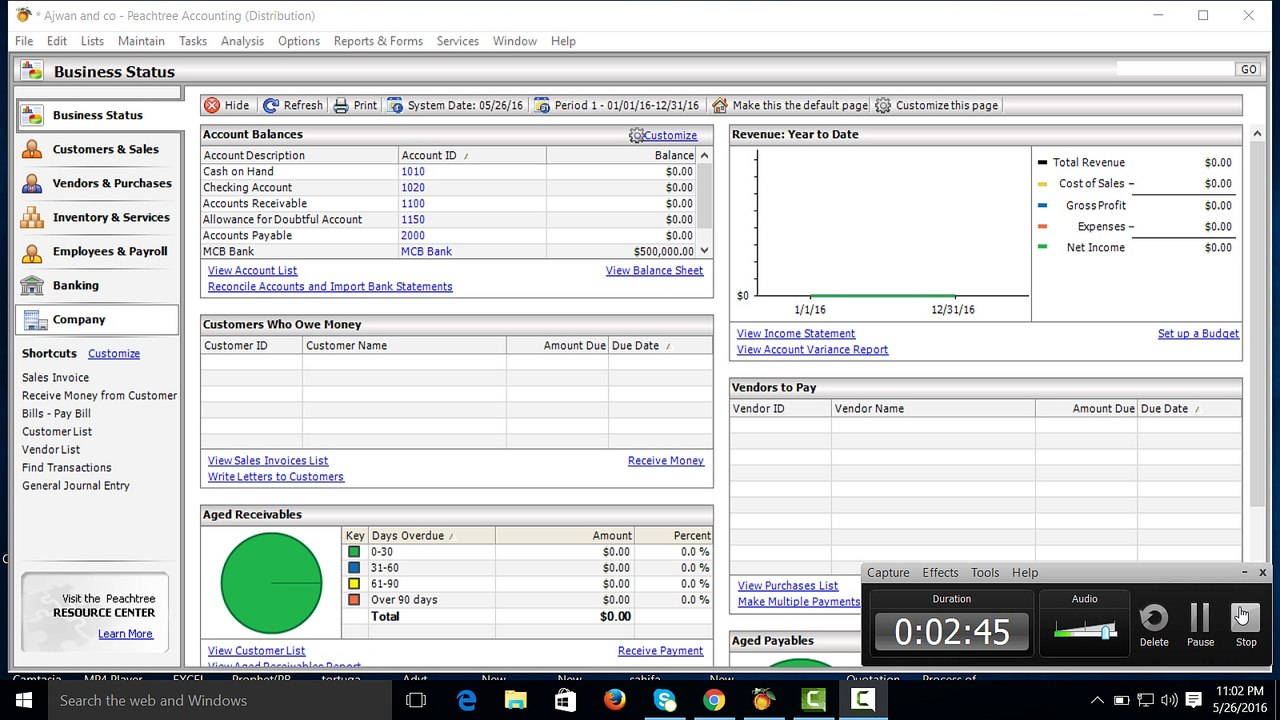Image resolution: width=1280 pixels, height=720 pixels.
Task: Pause the screen recording
Action: tap(1200, 625)
